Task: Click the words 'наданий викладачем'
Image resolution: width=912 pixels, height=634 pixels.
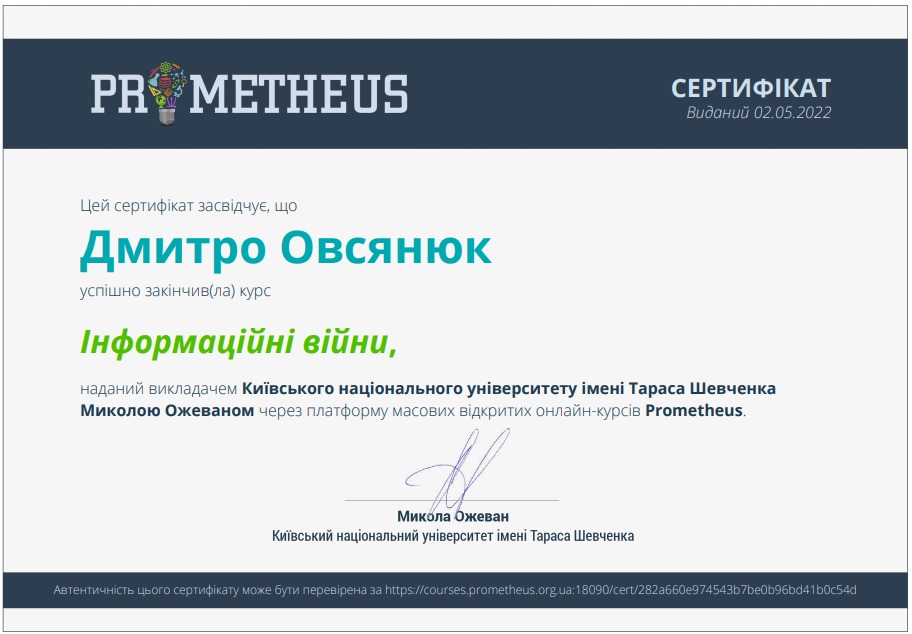Action: pos(159,388)
